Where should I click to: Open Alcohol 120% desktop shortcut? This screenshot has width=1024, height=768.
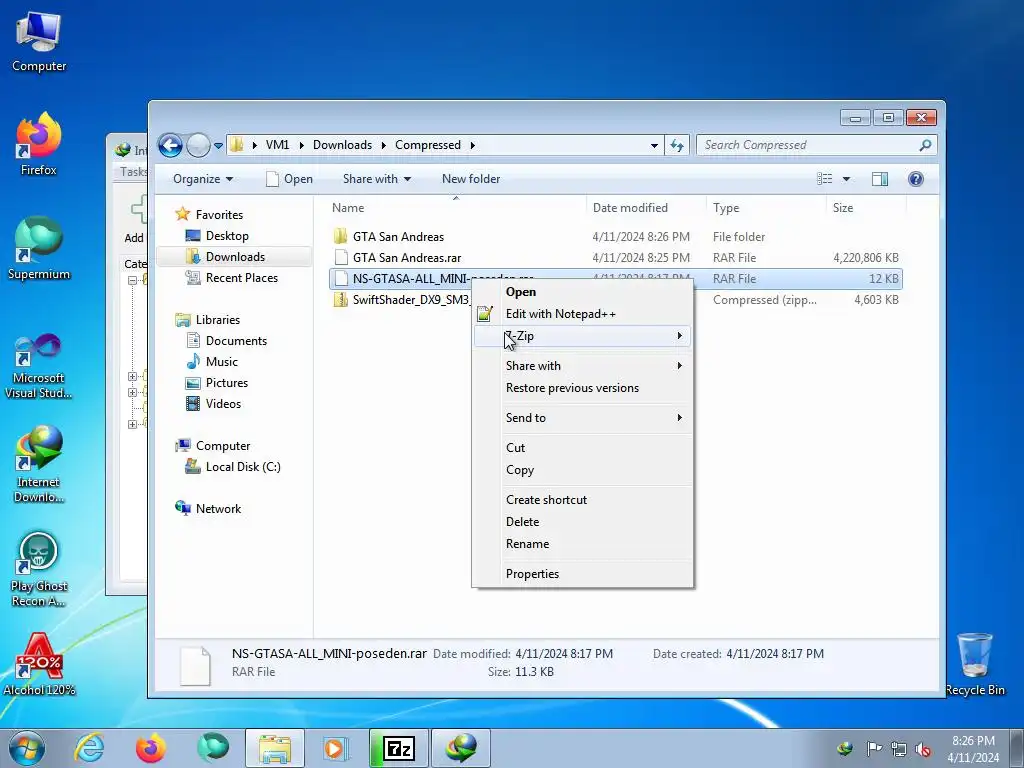pyautogui.click(x=39, y=664)
